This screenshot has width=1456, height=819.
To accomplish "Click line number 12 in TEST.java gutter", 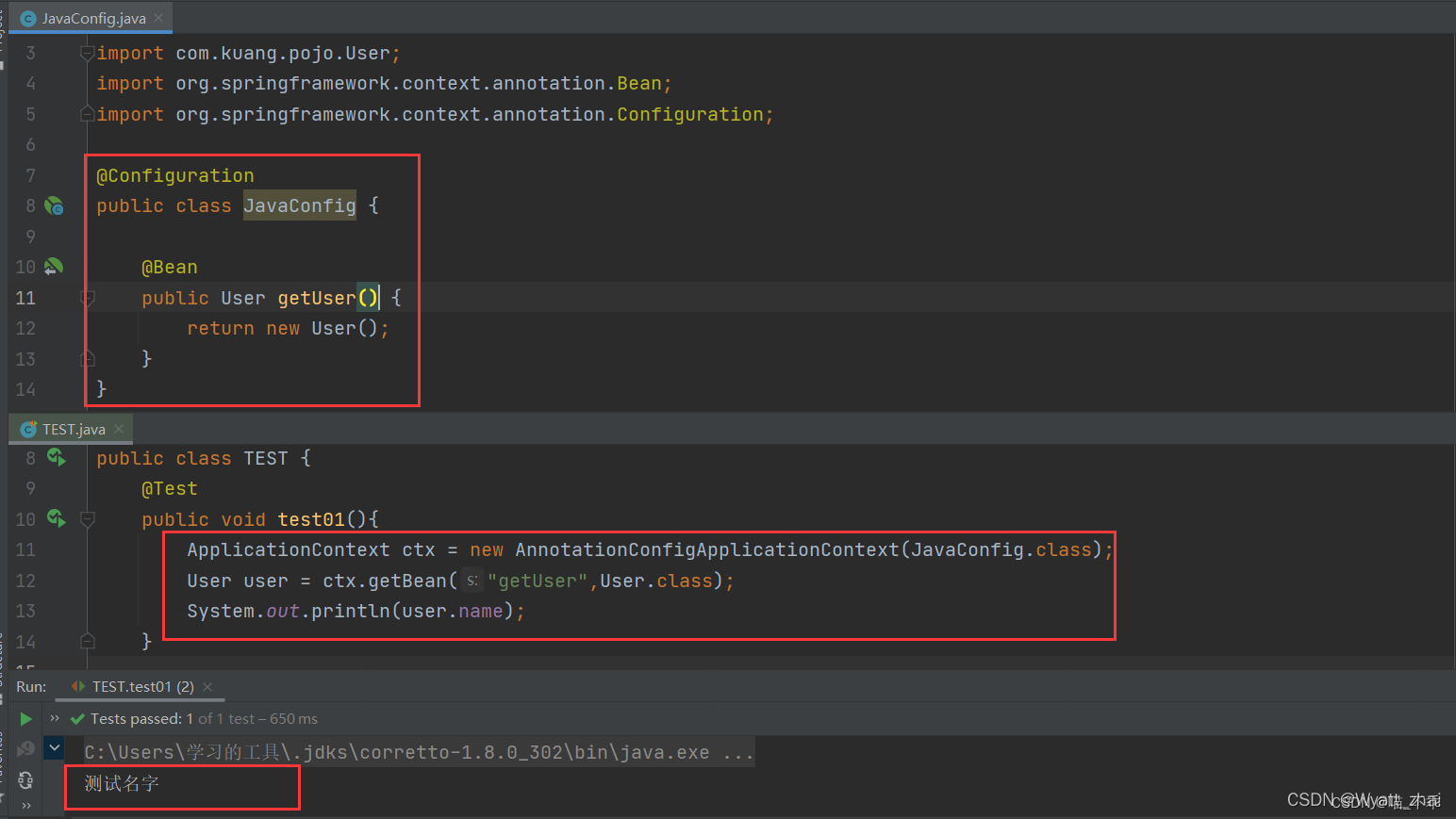I will point(25,581).
